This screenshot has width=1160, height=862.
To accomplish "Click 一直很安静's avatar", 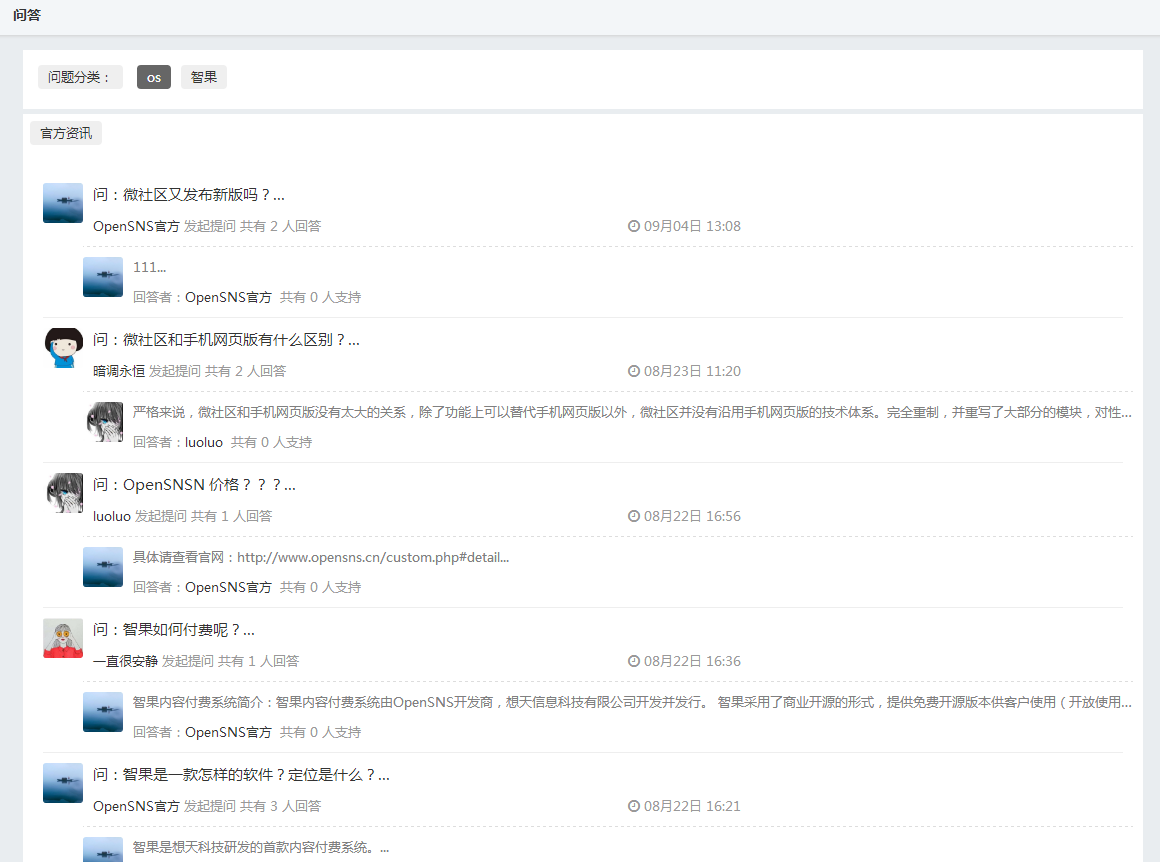I will click(x=63, y=638).
